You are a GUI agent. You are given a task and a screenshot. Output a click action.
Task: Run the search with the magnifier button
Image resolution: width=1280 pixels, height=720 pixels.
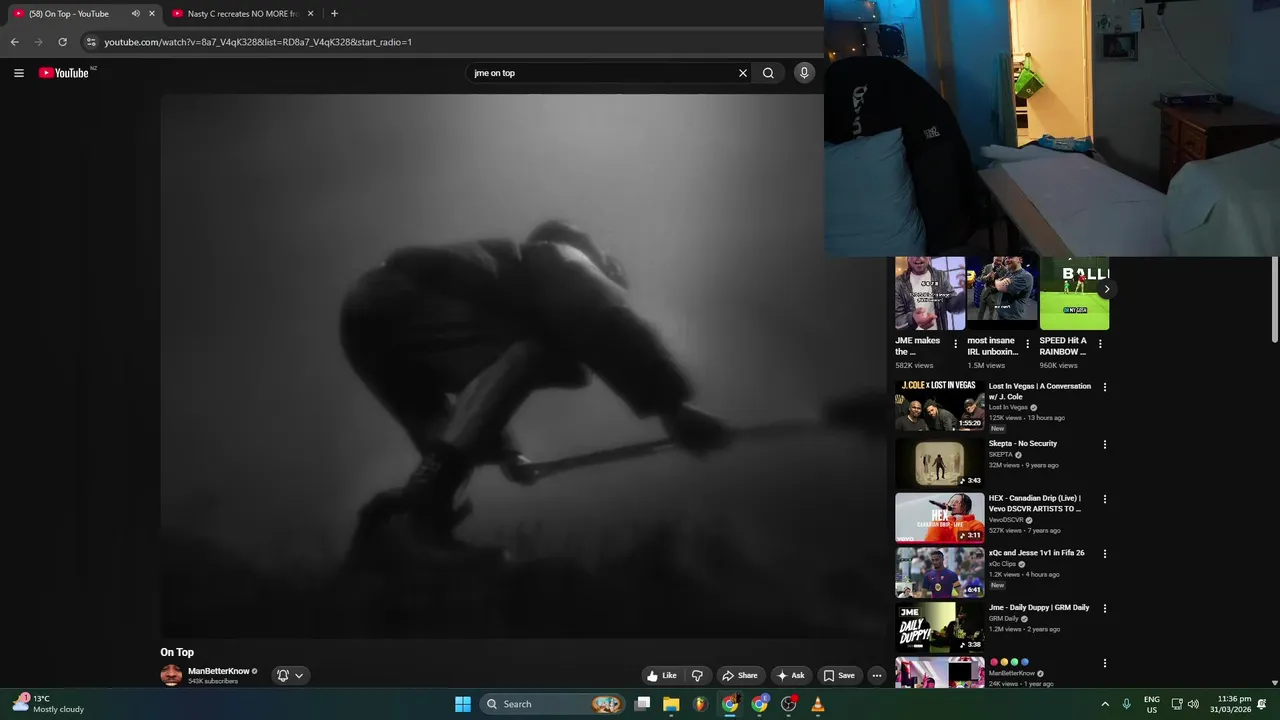pyautogui.click(x=768, y=73)
